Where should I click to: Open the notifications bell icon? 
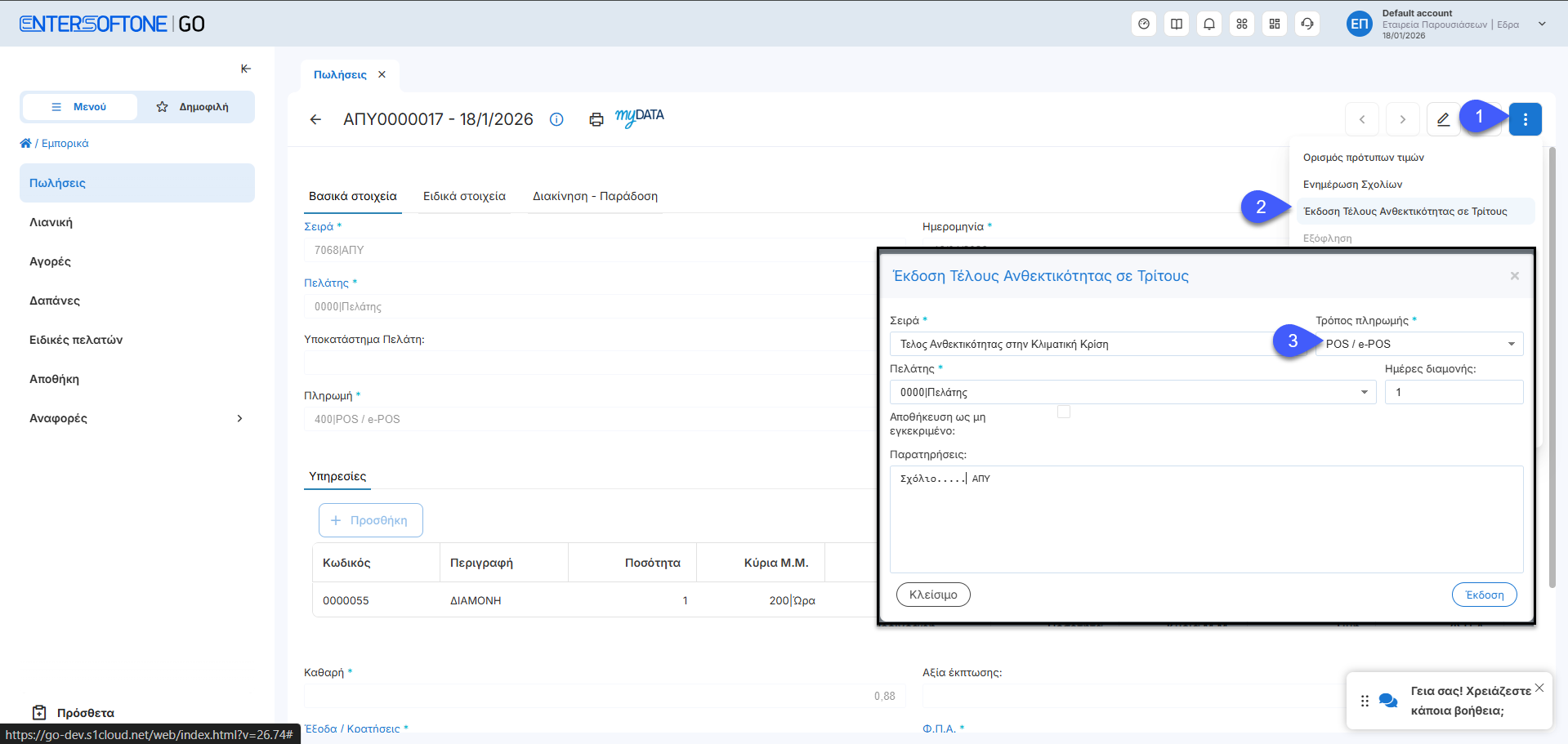(1208, 24)
